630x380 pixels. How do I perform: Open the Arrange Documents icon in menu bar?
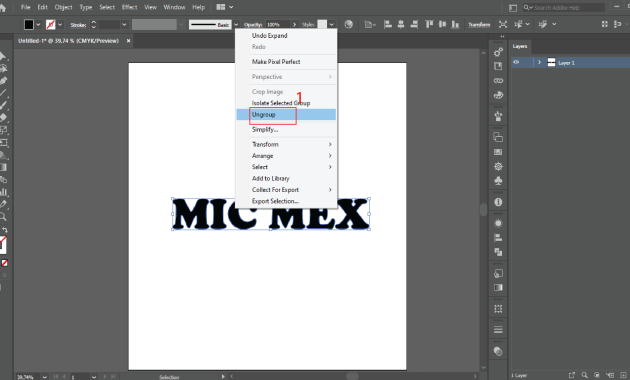tap(221, 7)
